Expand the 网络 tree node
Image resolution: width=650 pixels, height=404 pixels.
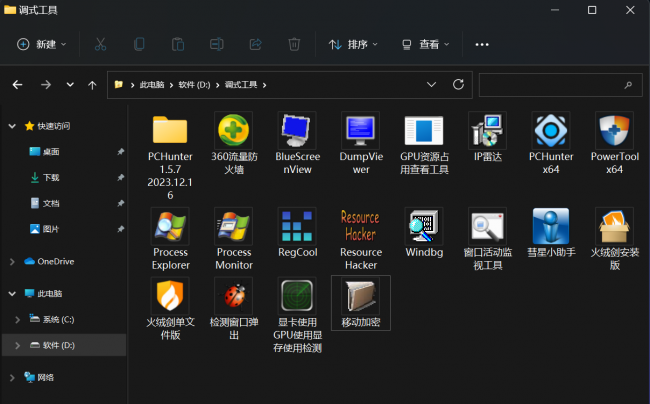coord(12,377)
